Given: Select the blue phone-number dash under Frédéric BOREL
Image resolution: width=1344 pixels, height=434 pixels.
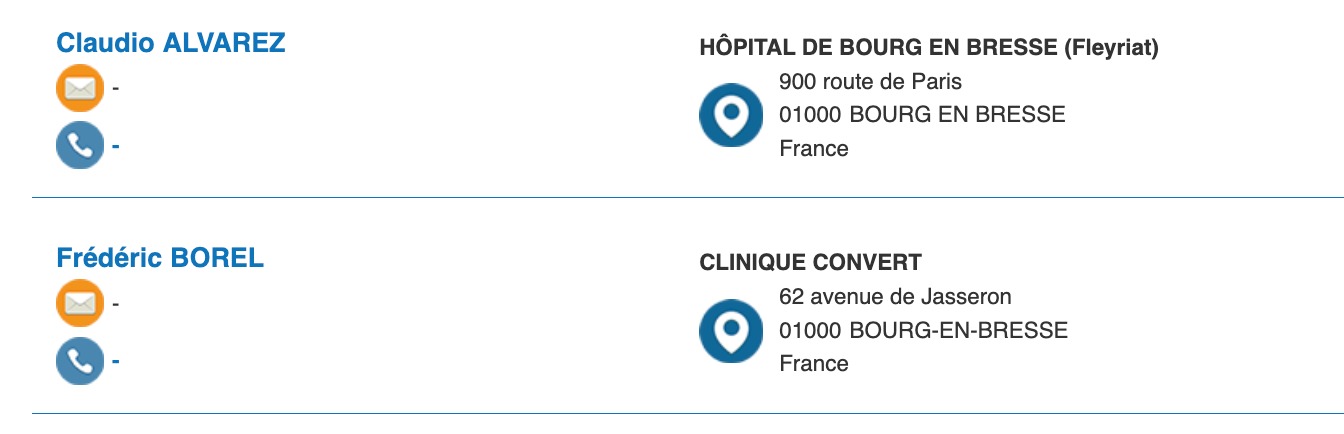Looking at the screenshot, I should (116, 362).
